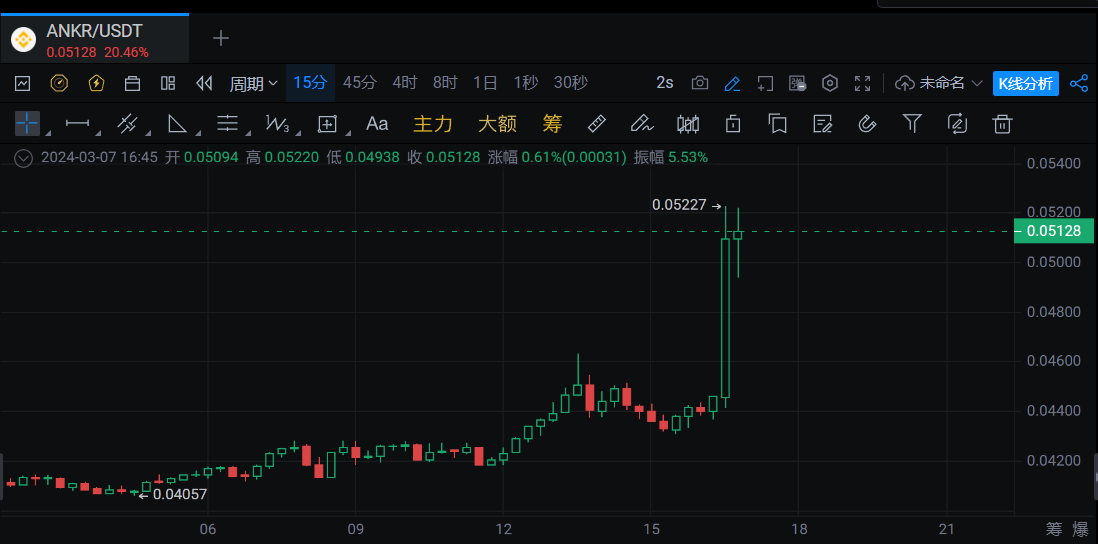Open chart settings hexagon icon

coord(830,83)
